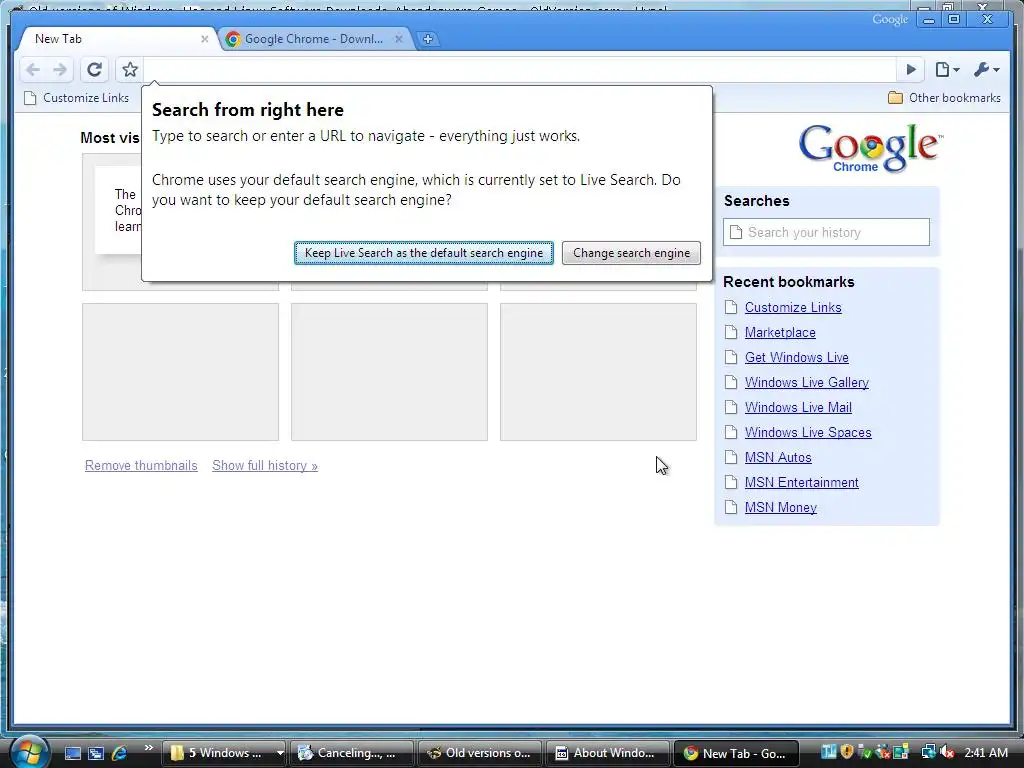Open MSN Money bookmark
Screen dimensions: 1024x768
(780, 507)
